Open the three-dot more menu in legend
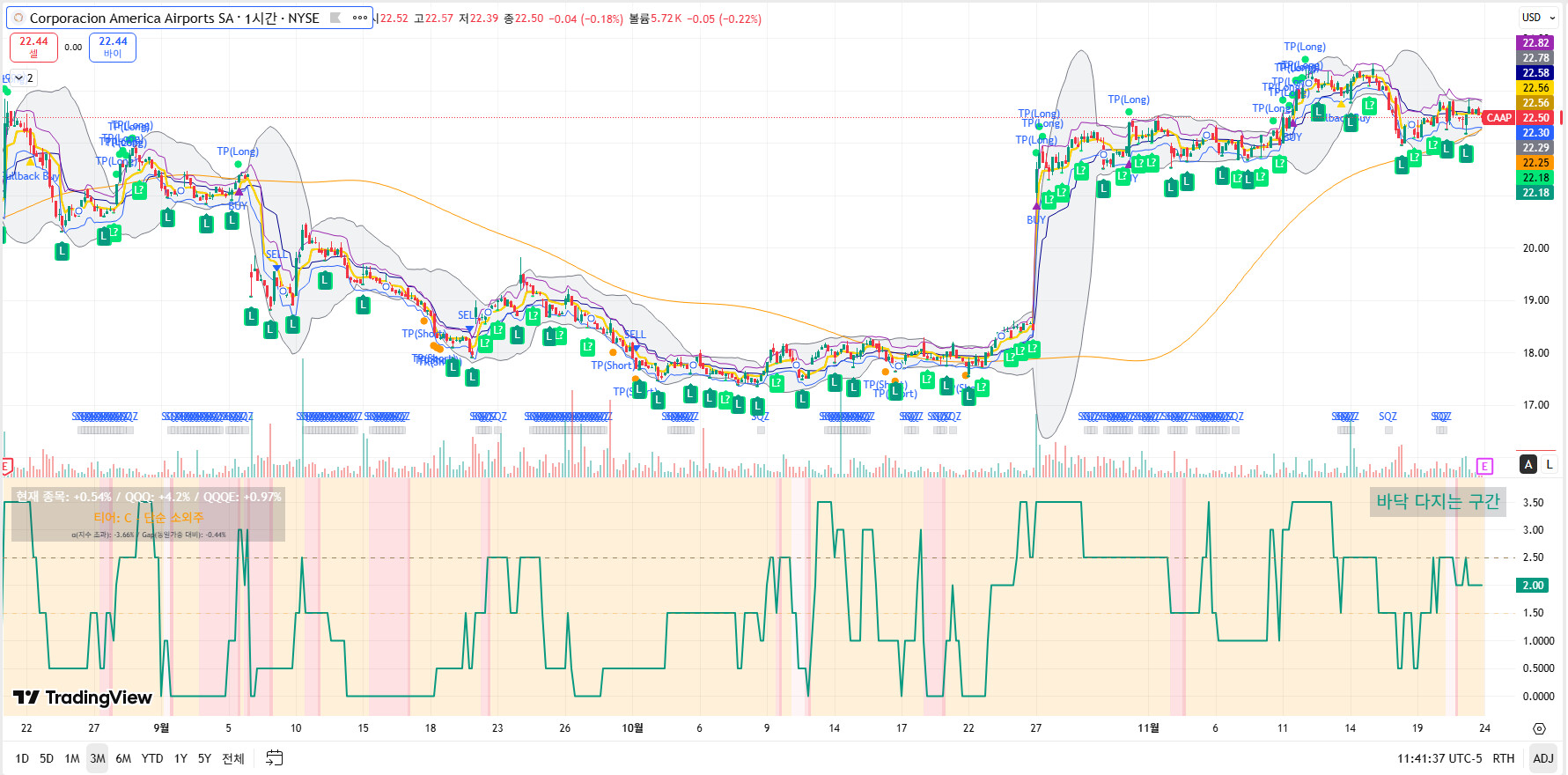Screen dimensions: 1568x775 point(359,18)
